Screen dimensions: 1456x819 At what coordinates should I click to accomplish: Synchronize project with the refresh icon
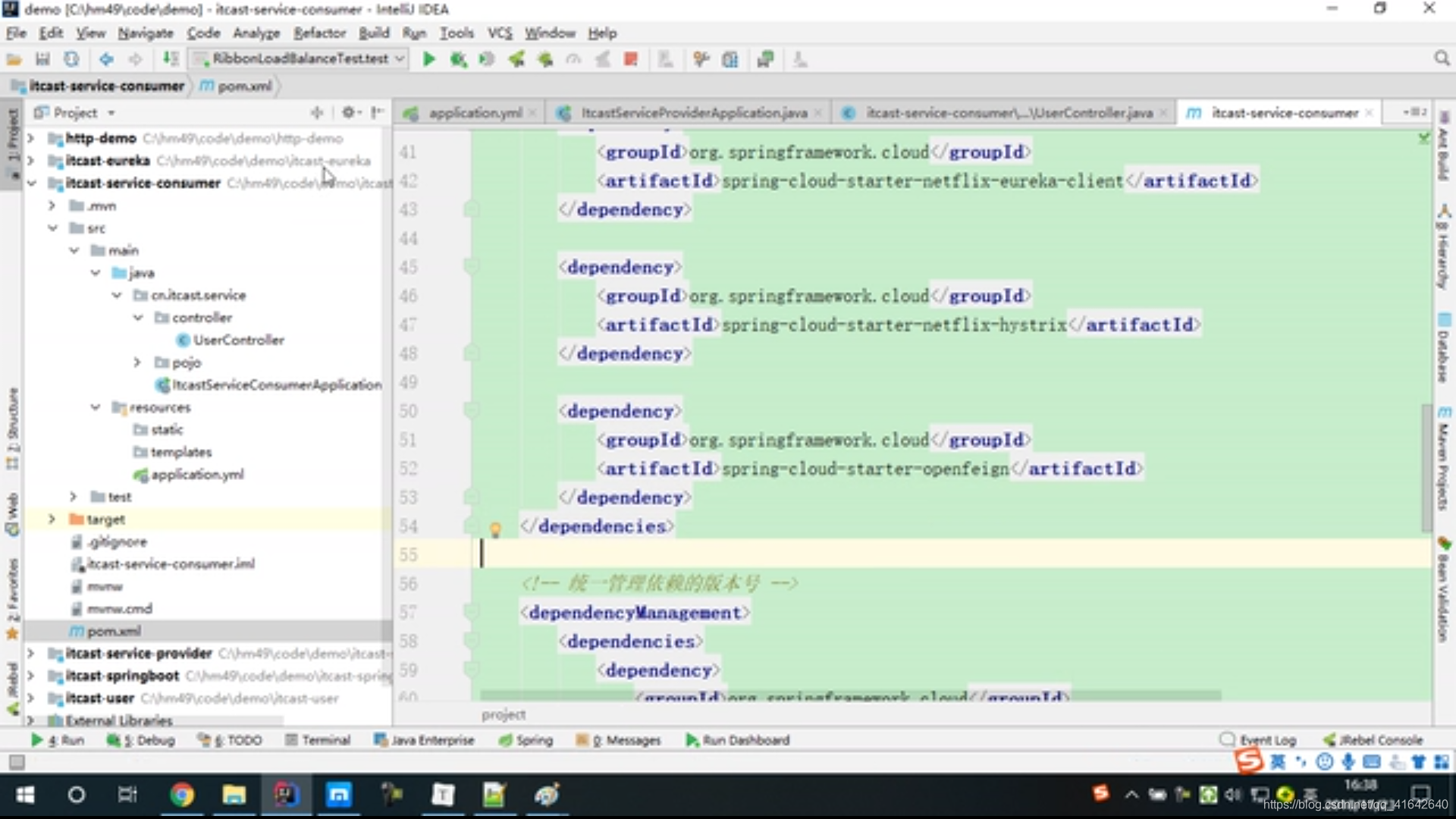click(71, 59)
